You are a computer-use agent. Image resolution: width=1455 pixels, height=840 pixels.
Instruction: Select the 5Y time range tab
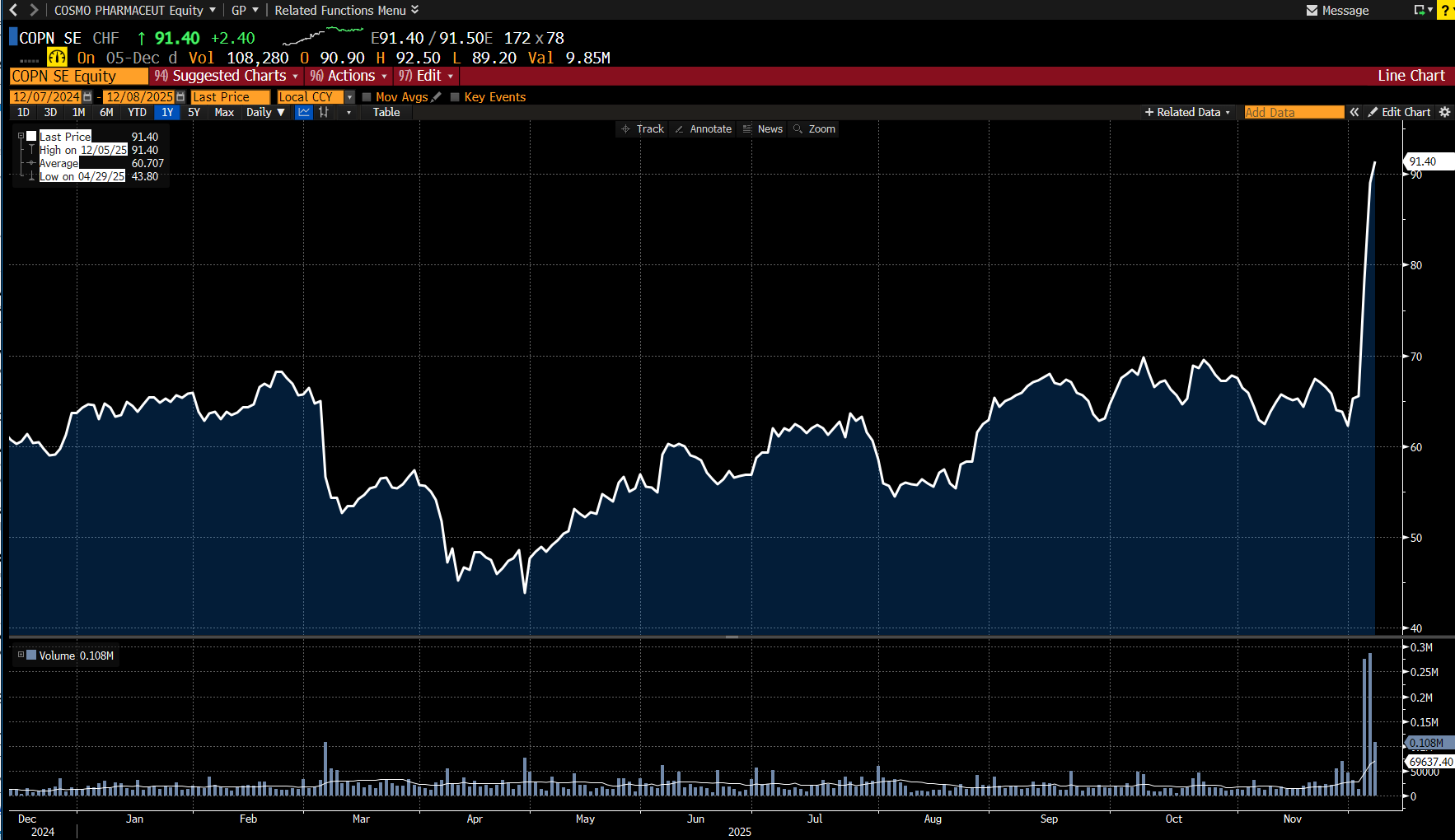point(194,112)
